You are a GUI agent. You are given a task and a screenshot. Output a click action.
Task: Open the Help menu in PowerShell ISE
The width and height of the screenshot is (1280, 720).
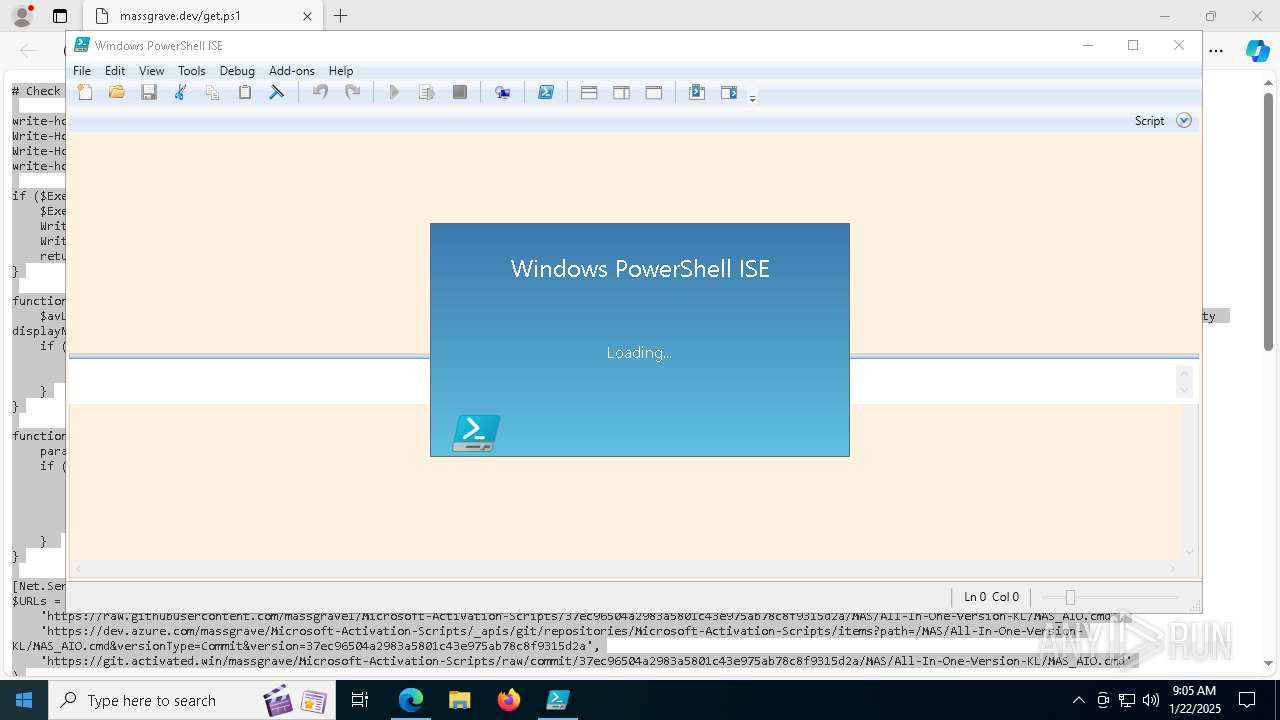click(341, 71)
